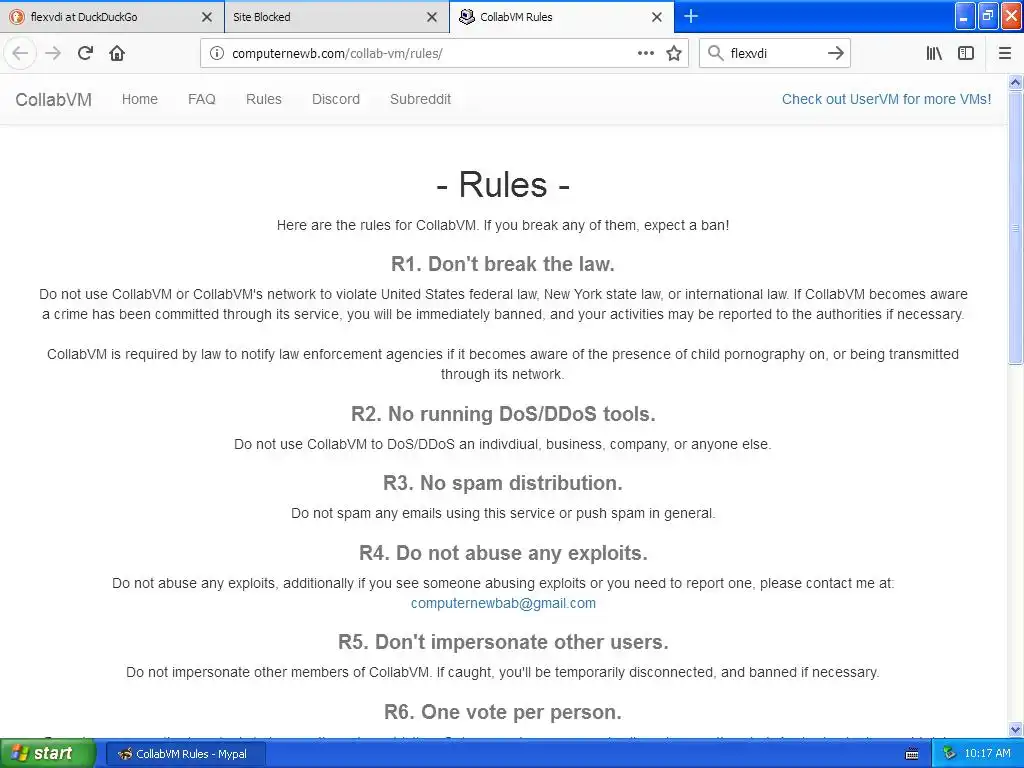Open the Discord nav link
This screenshot has height=768, width=1024.
coord(336,99)
